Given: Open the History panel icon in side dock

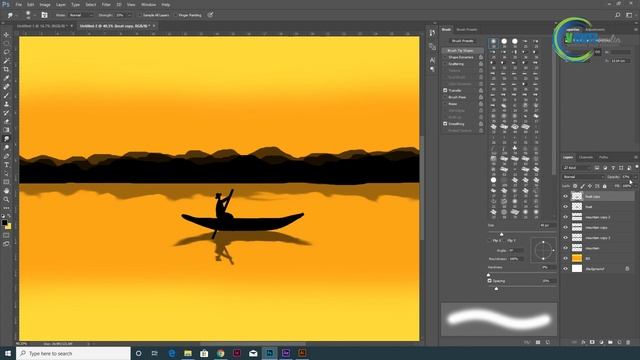Looking at the screenshot, I should (x=432, y=33).
